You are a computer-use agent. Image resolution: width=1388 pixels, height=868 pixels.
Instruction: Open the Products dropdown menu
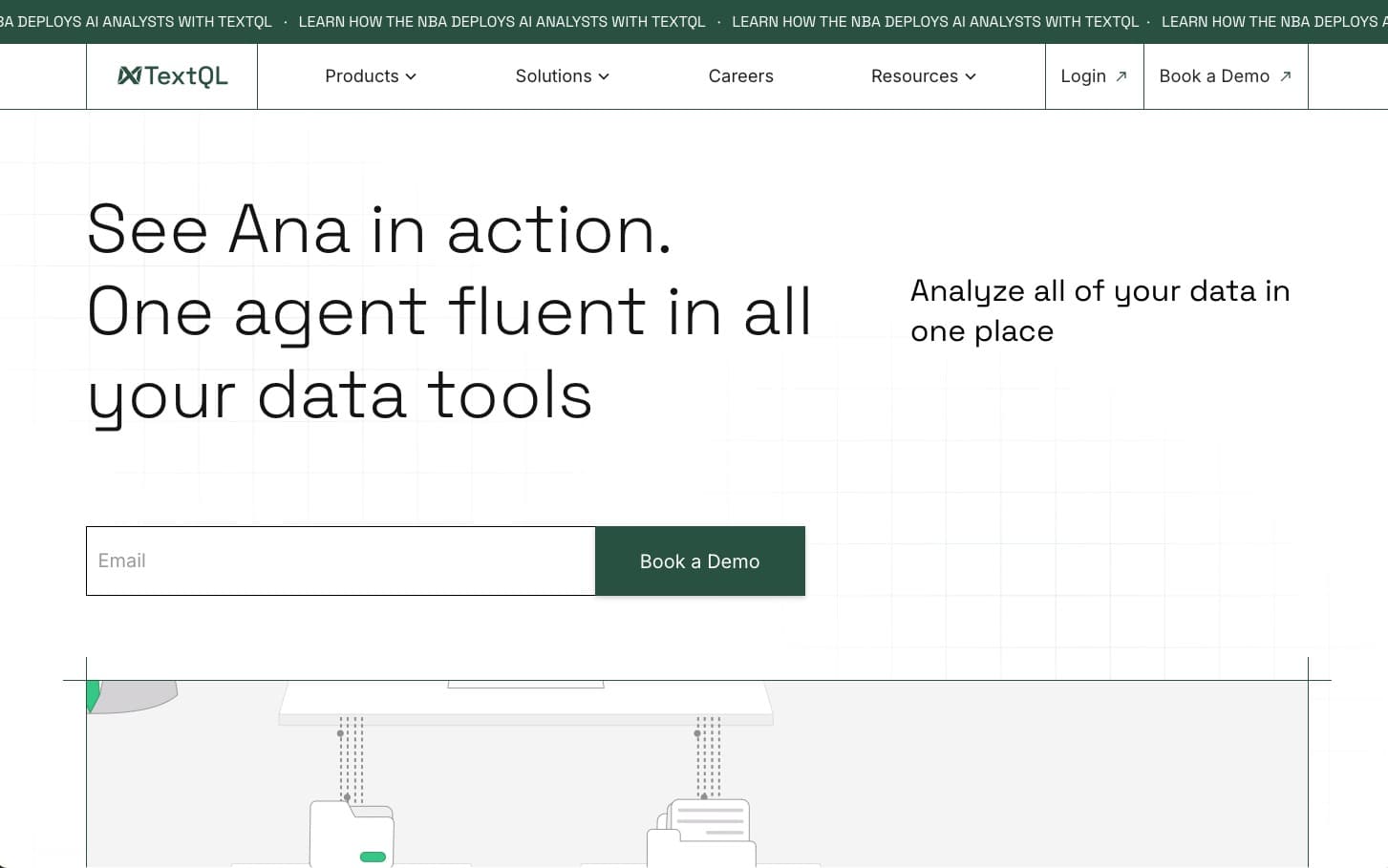[x=371, y=76]
